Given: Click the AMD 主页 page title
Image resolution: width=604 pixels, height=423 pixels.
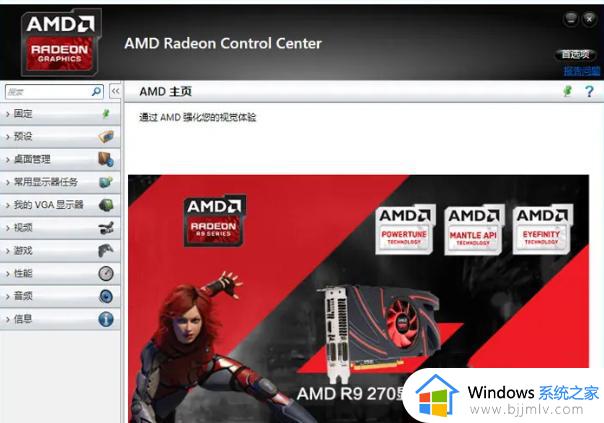Looking at the screenshot, I should pyautogui.click(x=166, y=91).
